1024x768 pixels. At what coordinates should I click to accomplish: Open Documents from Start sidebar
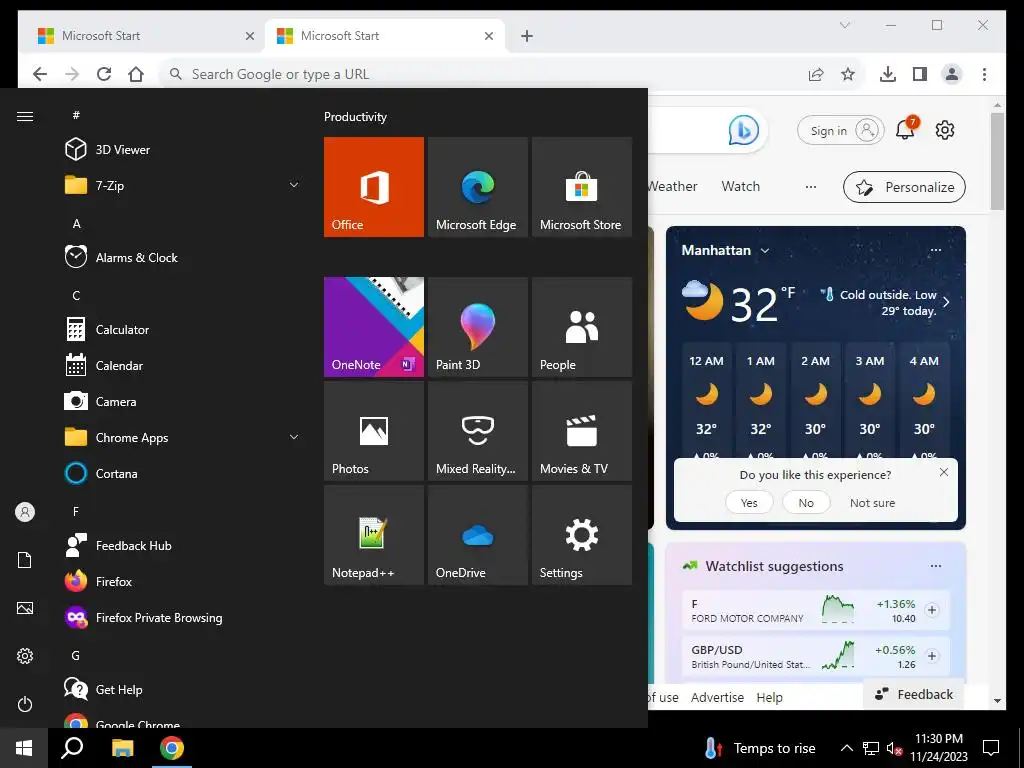(x=25, y=560)
